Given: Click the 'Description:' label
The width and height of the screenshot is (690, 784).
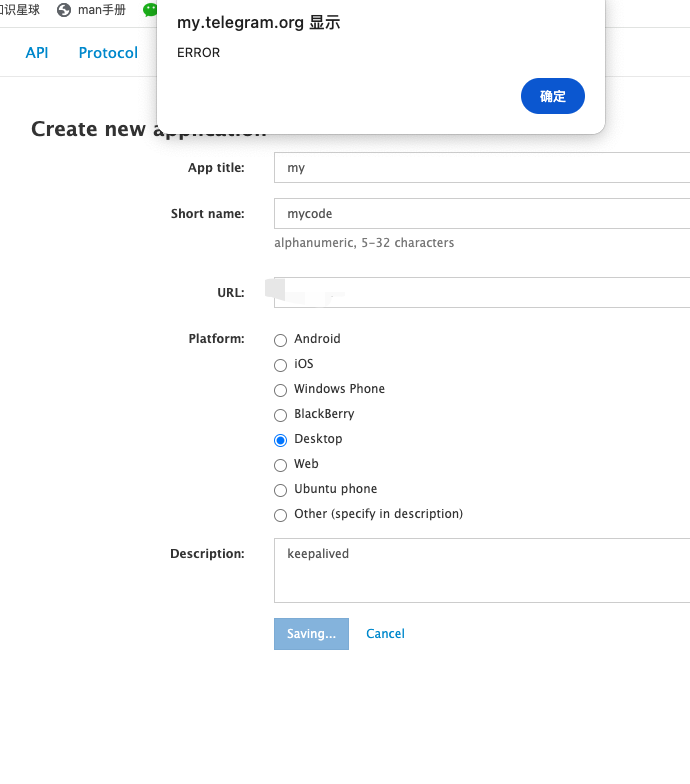Looking at the screenshot, I should [207, 554].
